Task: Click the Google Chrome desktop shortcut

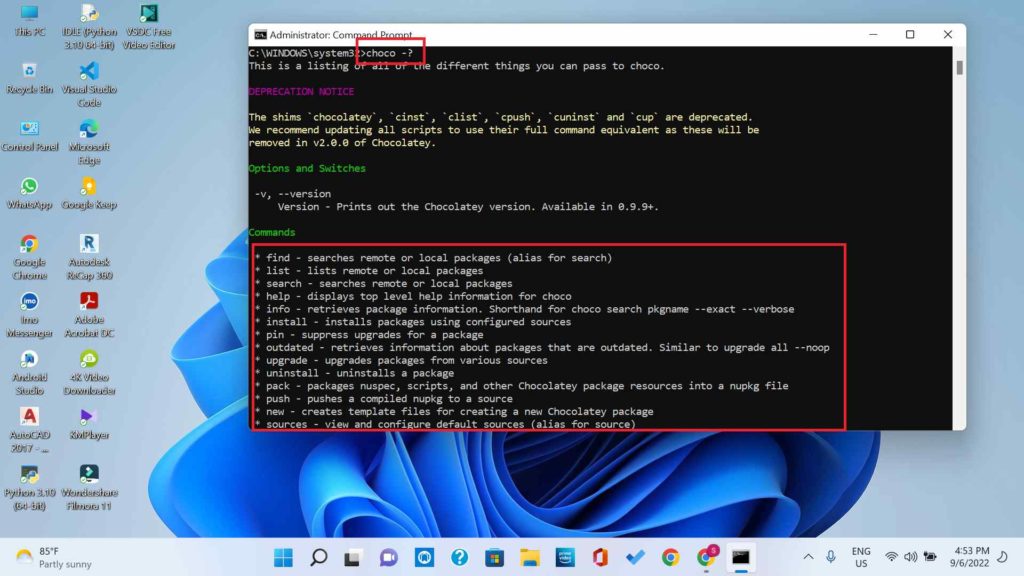Action: pos(29,257)
